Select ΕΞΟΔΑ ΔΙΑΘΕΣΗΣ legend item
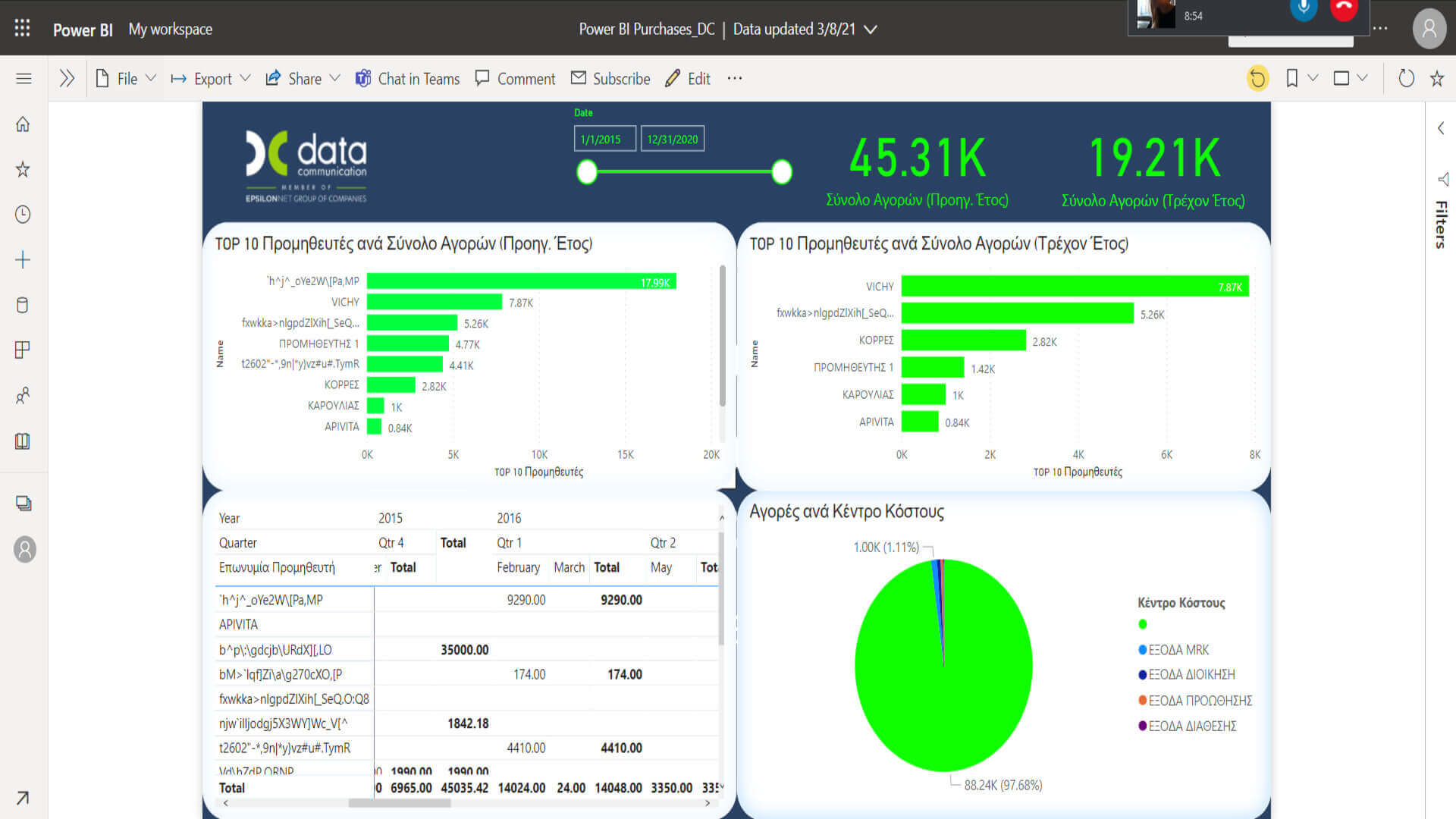This screenshot has height=819, width=1456. (x=1188, y=726)
